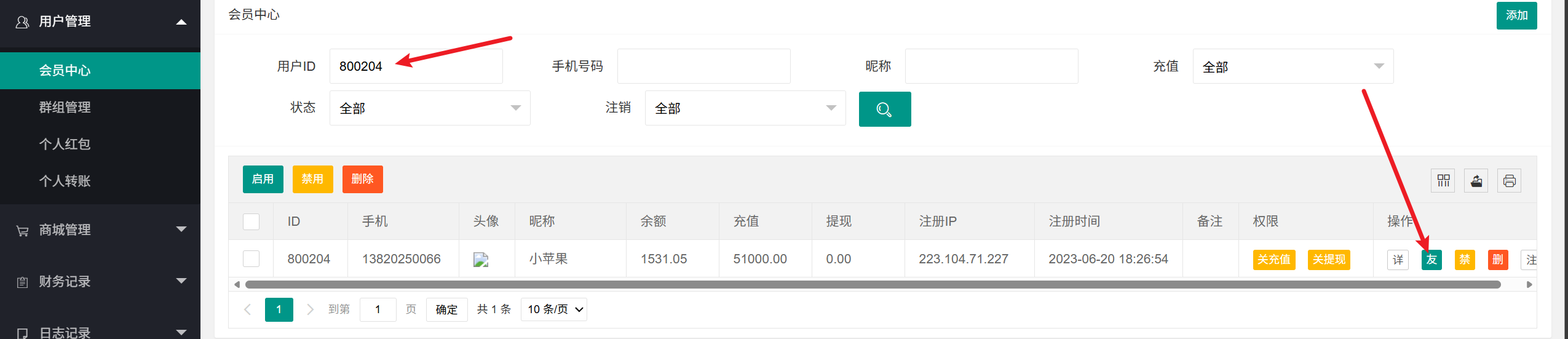This screenshot has height=339, width=1568.
Task: Click the orange 禁用 disable button
Action: pyautogui.click(x=312, y=179)
